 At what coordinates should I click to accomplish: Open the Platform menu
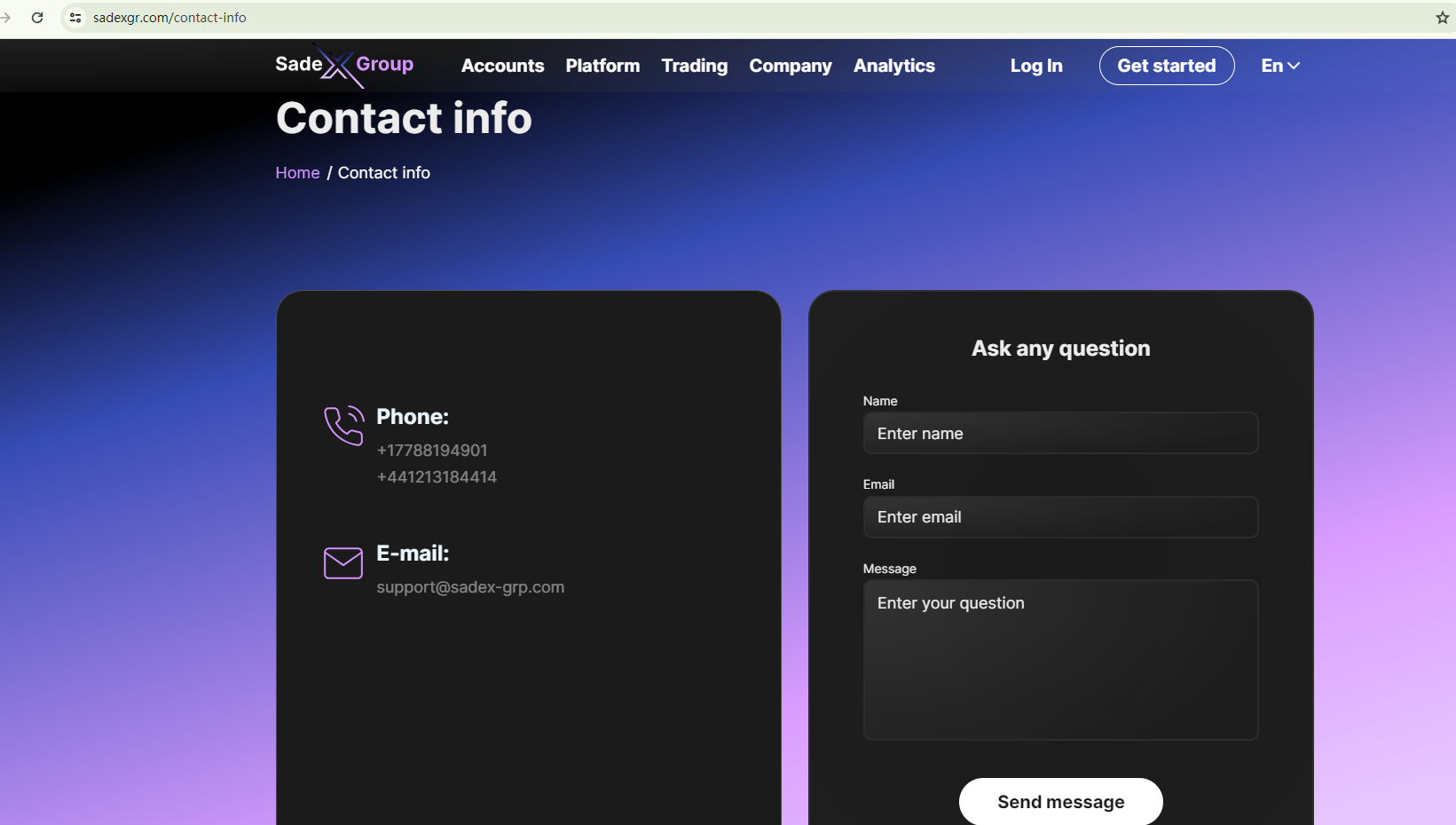coord(602,66)
